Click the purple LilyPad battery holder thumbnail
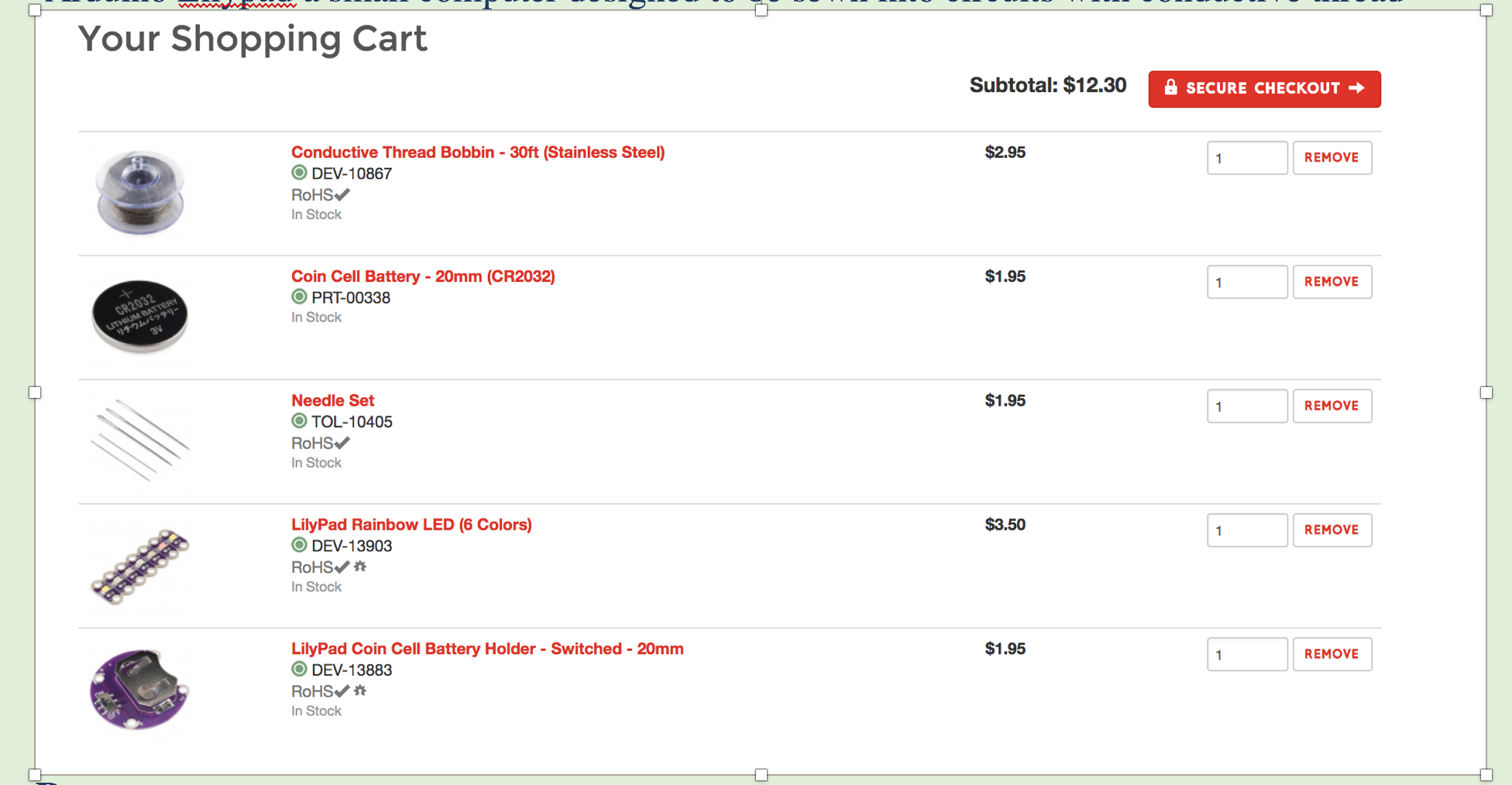Screen dimensions: 1512x785 pos(139,689)
